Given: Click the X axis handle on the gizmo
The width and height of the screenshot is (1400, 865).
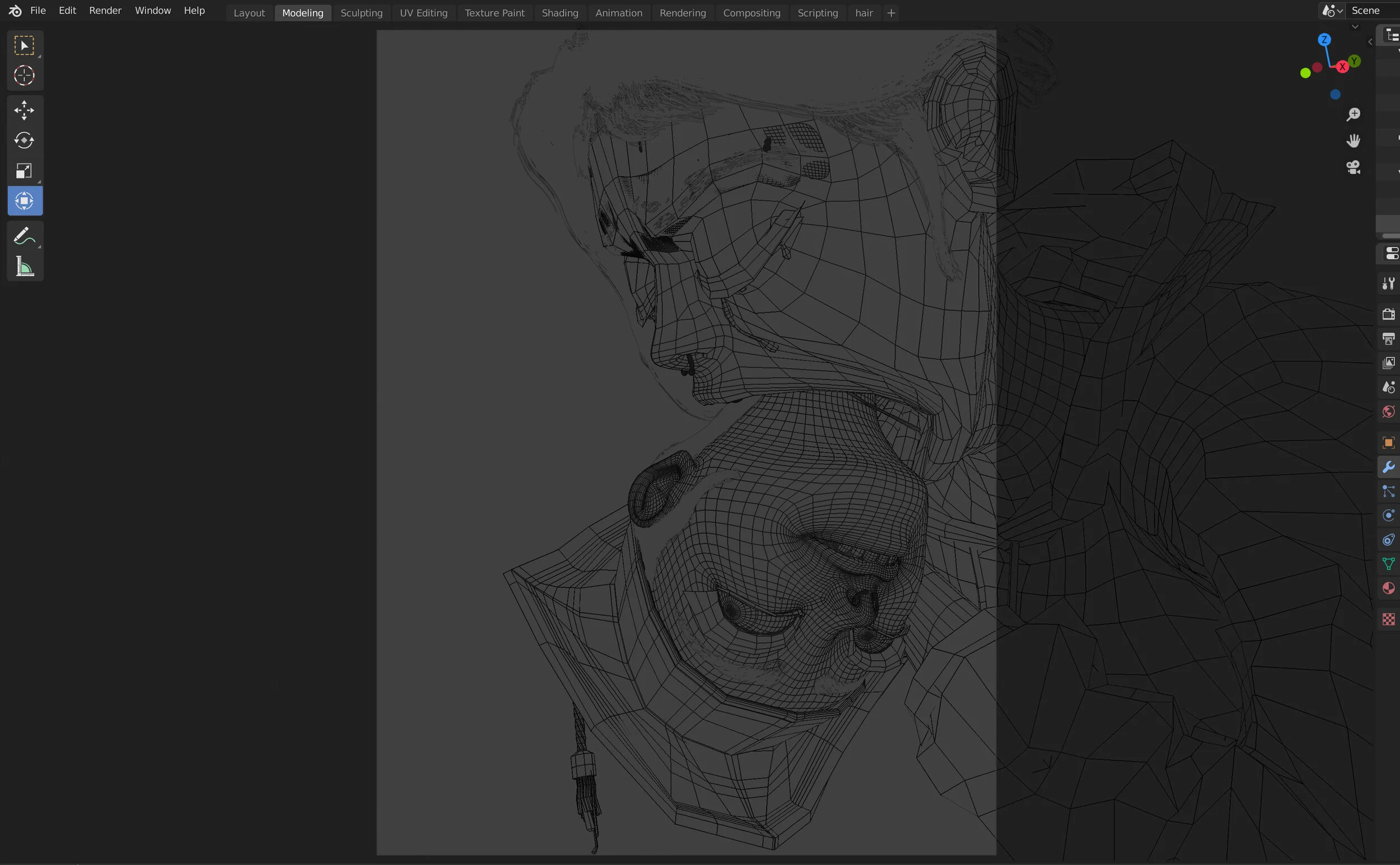Looking at the screenshot, I should point(1342,67).
